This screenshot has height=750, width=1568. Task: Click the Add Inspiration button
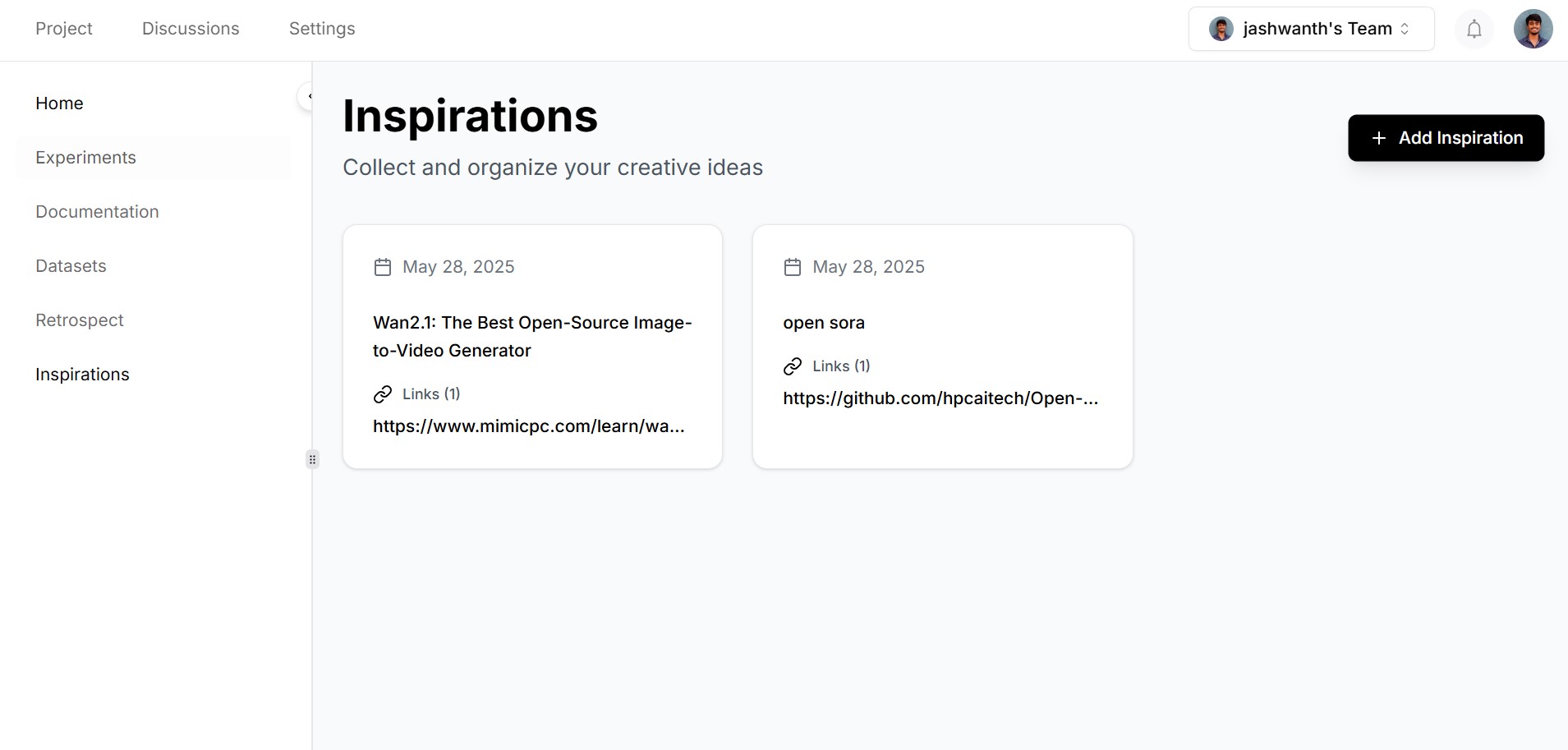click(1446, 138)
